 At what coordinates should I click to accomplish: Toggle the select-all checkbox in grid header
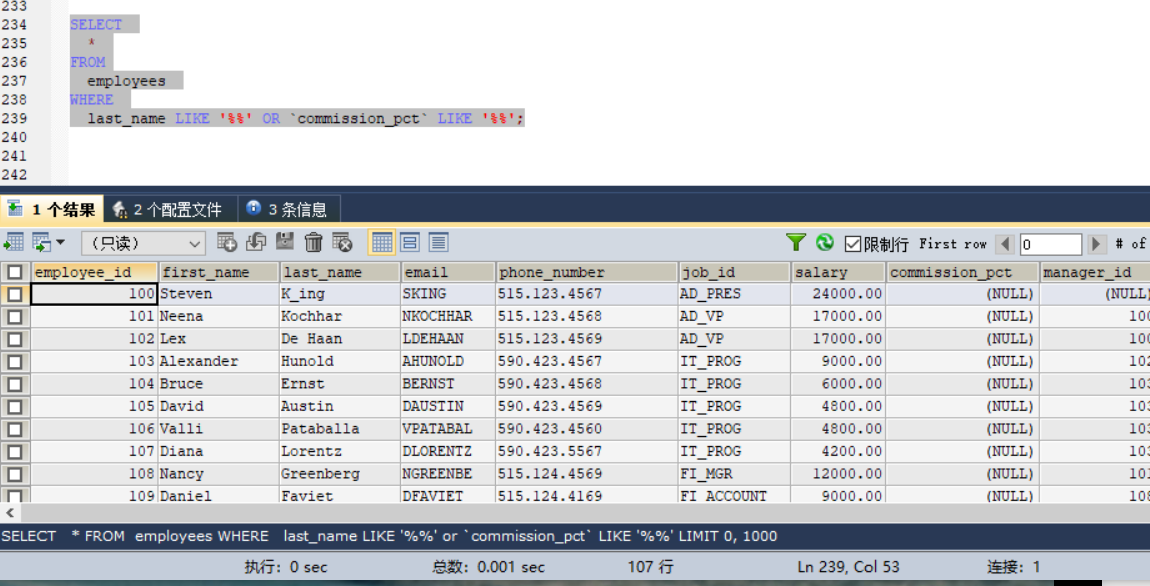pos(15,272)
